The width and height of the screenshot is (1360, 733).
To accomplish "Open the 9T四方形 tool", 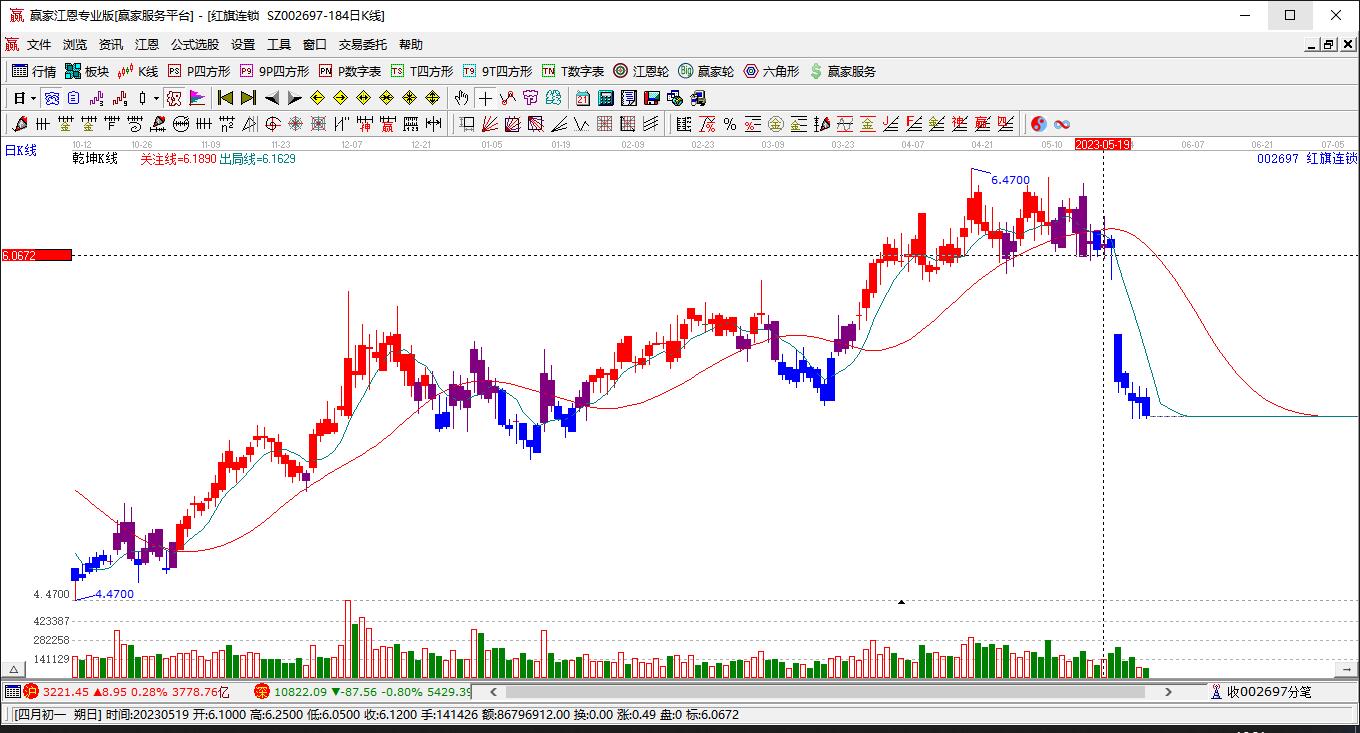I will [497, 71].
